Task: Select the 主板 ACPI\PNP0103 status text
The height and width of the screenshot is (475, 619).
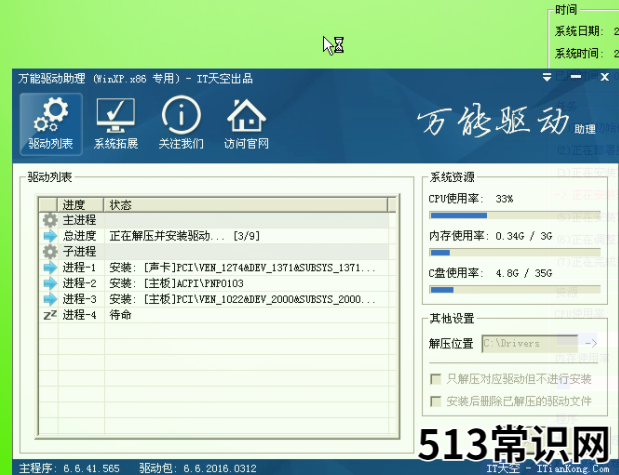Action: point(176,283)
